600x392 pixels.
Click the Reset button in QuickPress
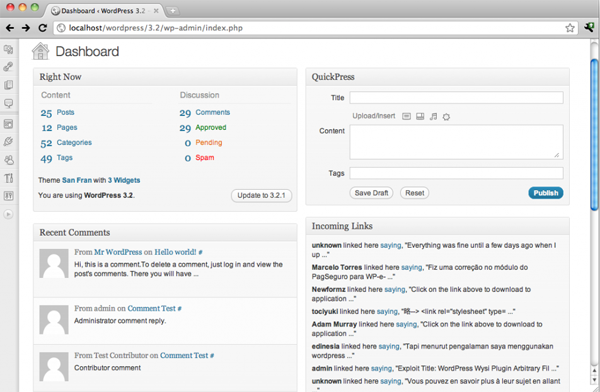[x=415, y=193]
